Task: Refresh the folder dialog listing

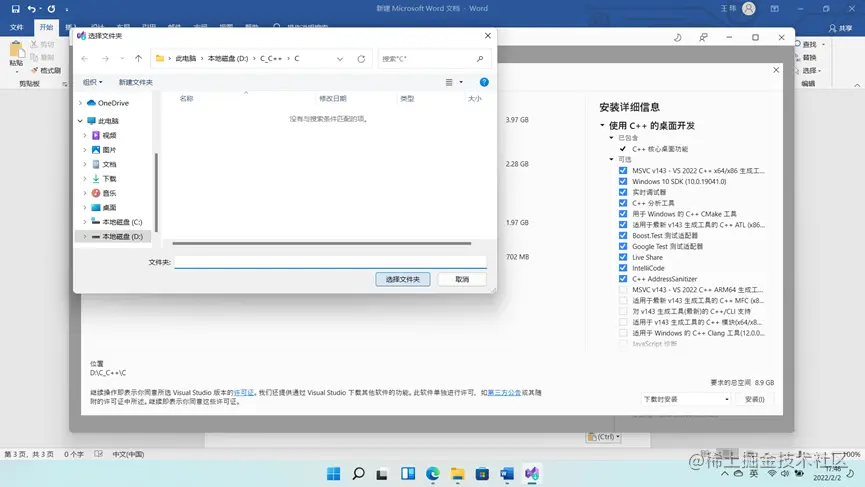Action: [x=361, y=58]
